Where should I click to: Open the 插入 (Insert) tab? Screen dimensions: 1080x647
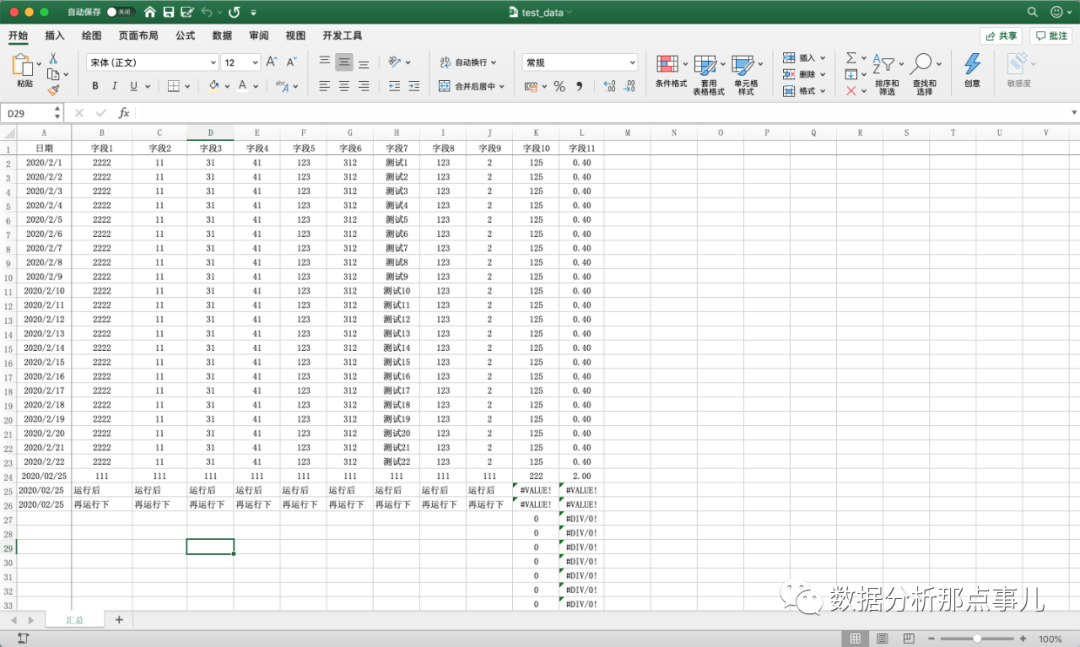54,36
